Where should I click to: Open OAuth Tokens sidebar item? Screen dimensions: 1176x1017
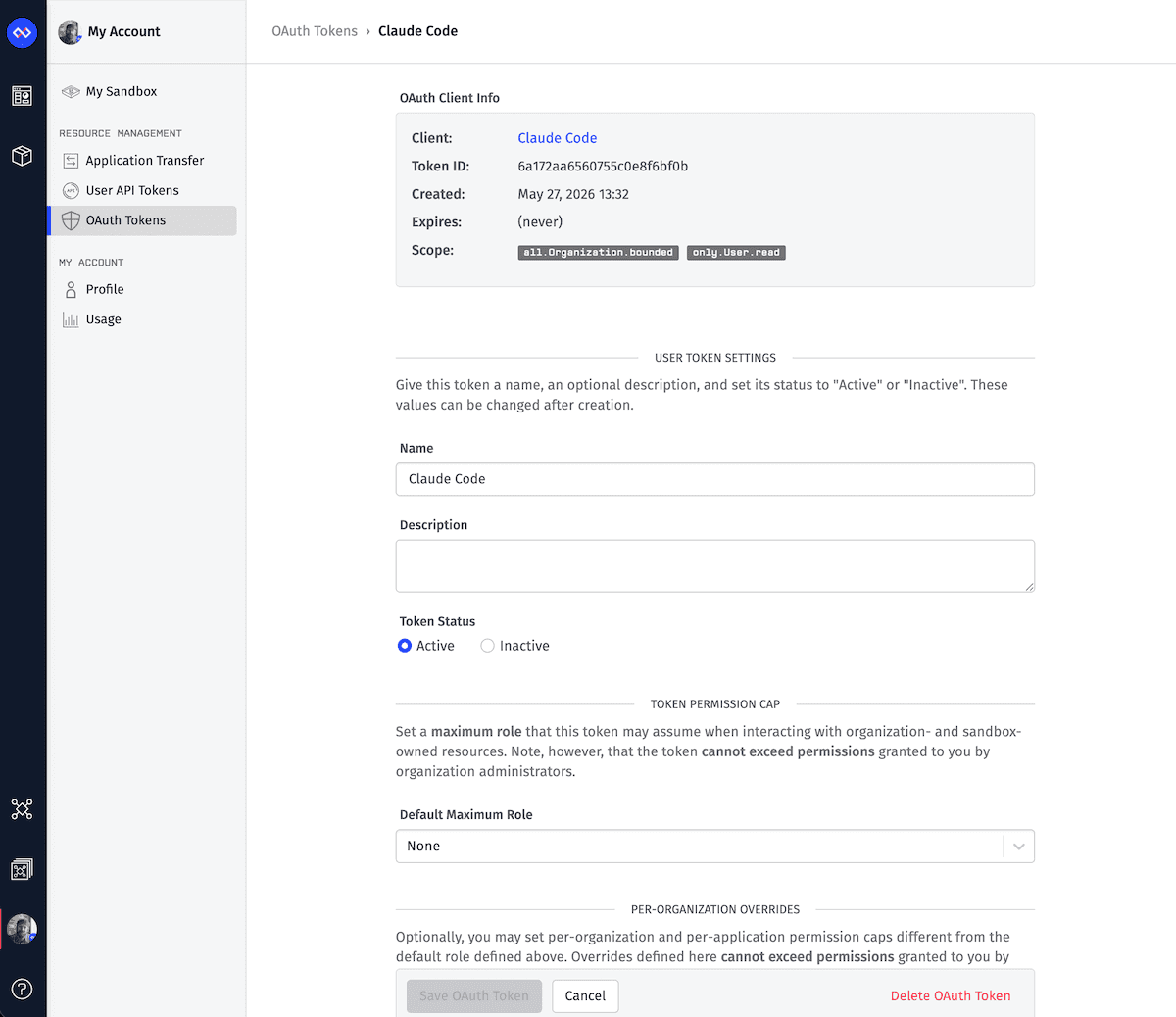pos(143,220)
